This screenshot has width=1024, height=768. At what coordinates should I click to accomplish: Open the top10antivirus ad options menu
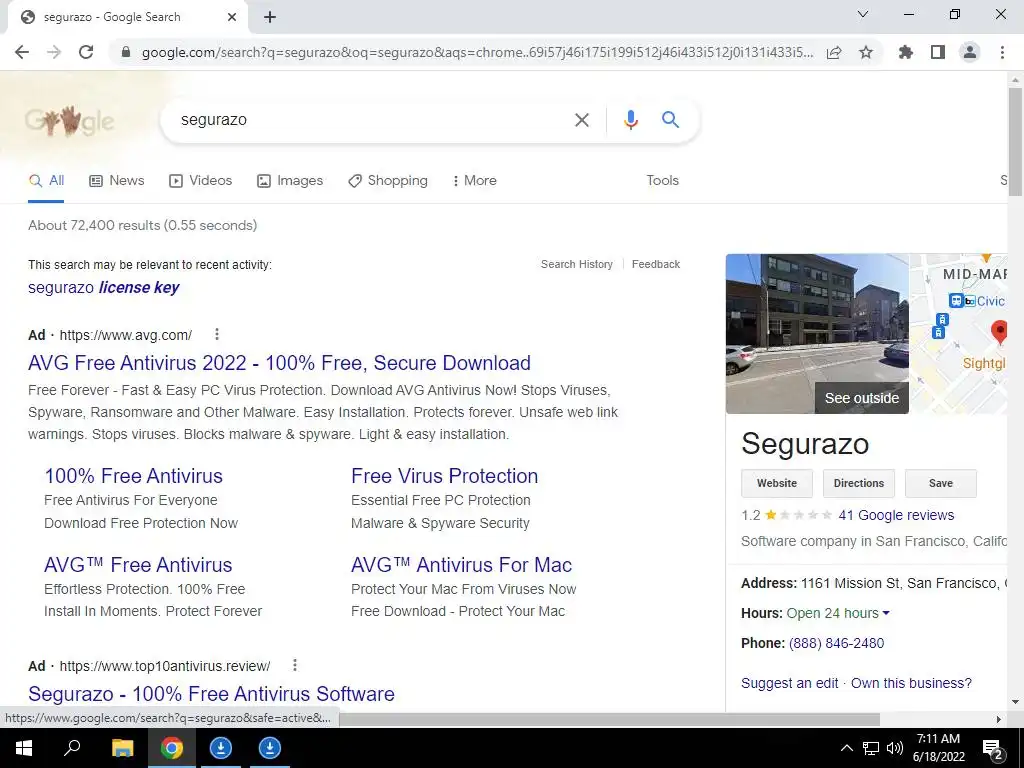point(295,665)
